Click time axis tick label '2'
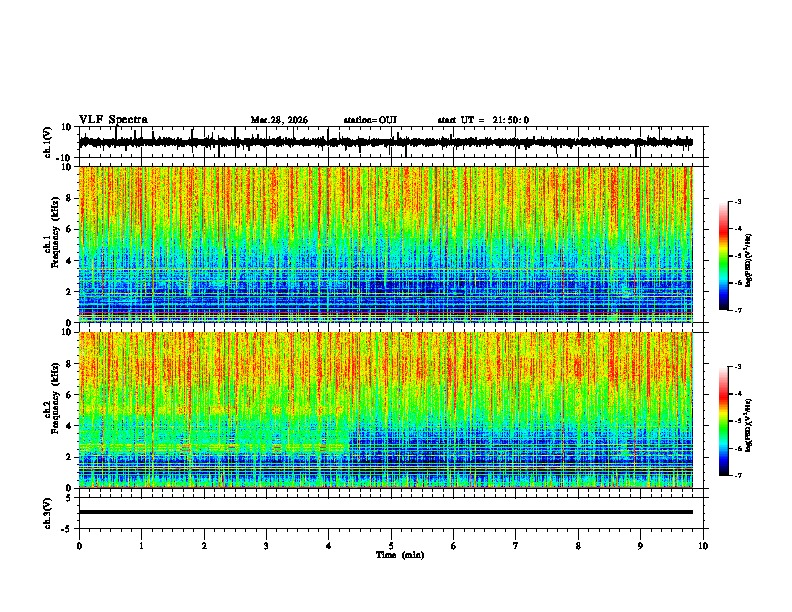Screen dimensions: 792x612 [x=204, y=546]
